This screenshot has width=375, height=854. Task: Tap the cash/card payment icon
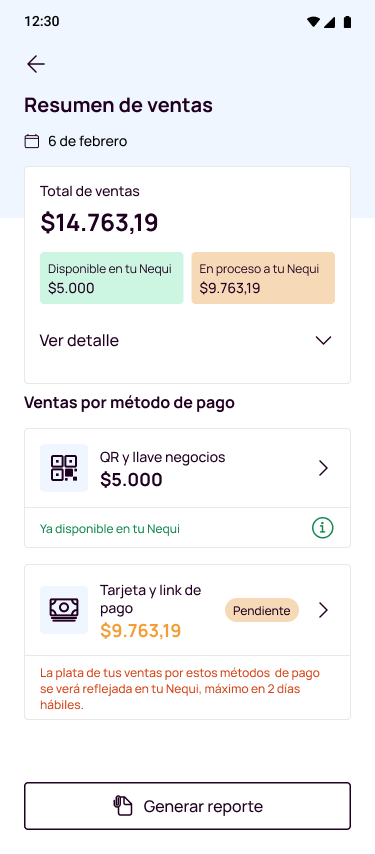pyautogui.click(x=64, y=610)
